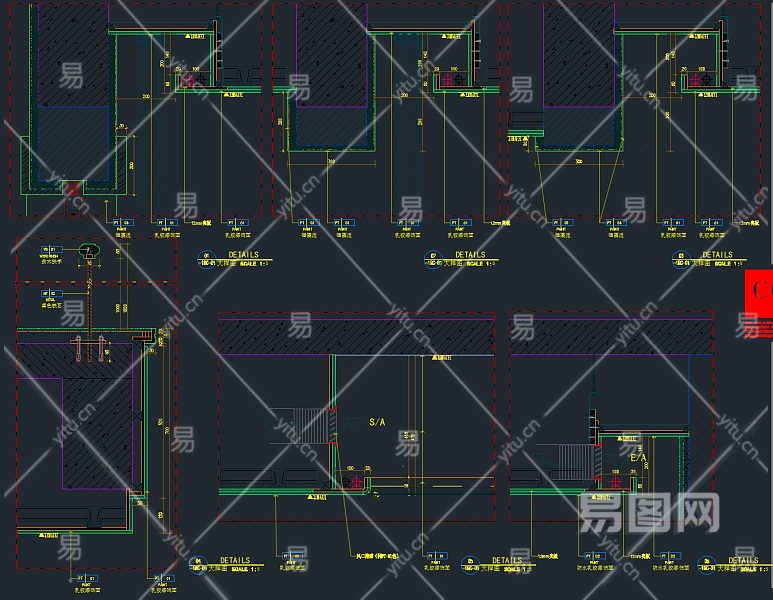Select the DETAILS title of drawing 05
This screenshot has width=773, height=600.
(507, 560)
